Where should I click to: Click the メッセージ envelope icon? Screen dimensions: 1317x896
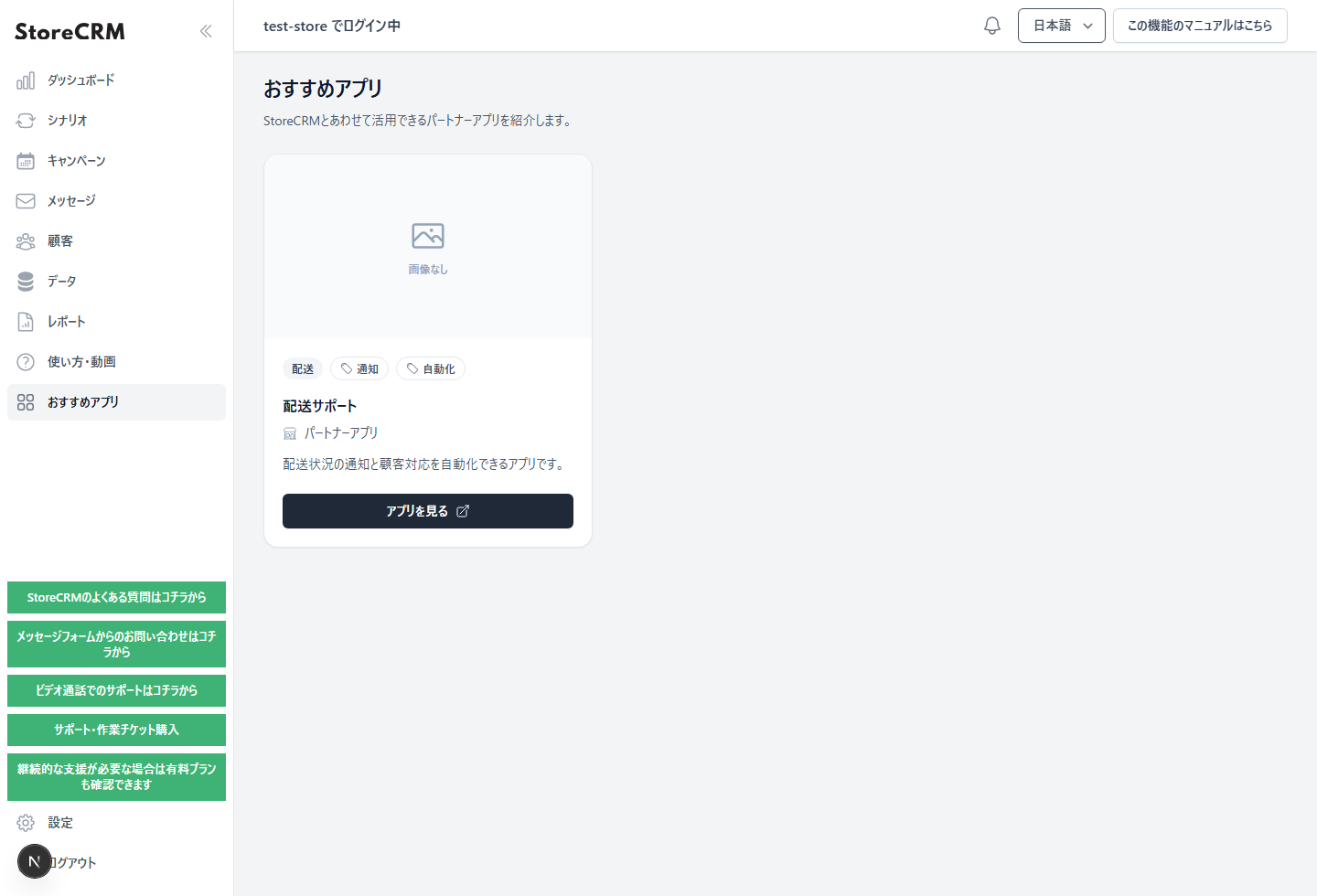click(x=26, y=201)
